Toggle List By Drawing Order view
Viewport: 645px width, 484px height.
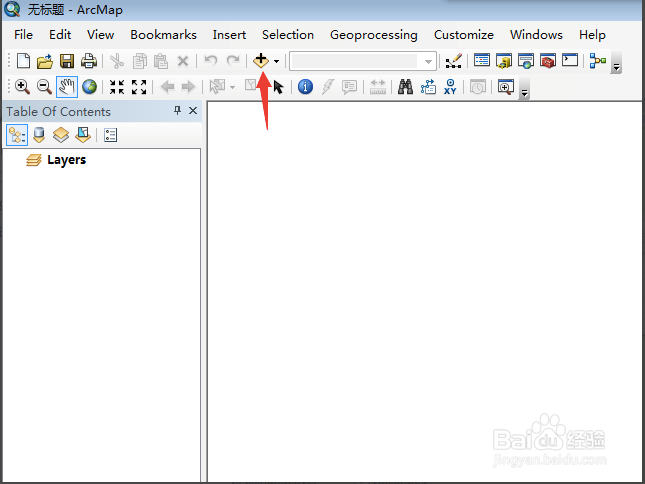pyautogui.click(x=17, y=135)
